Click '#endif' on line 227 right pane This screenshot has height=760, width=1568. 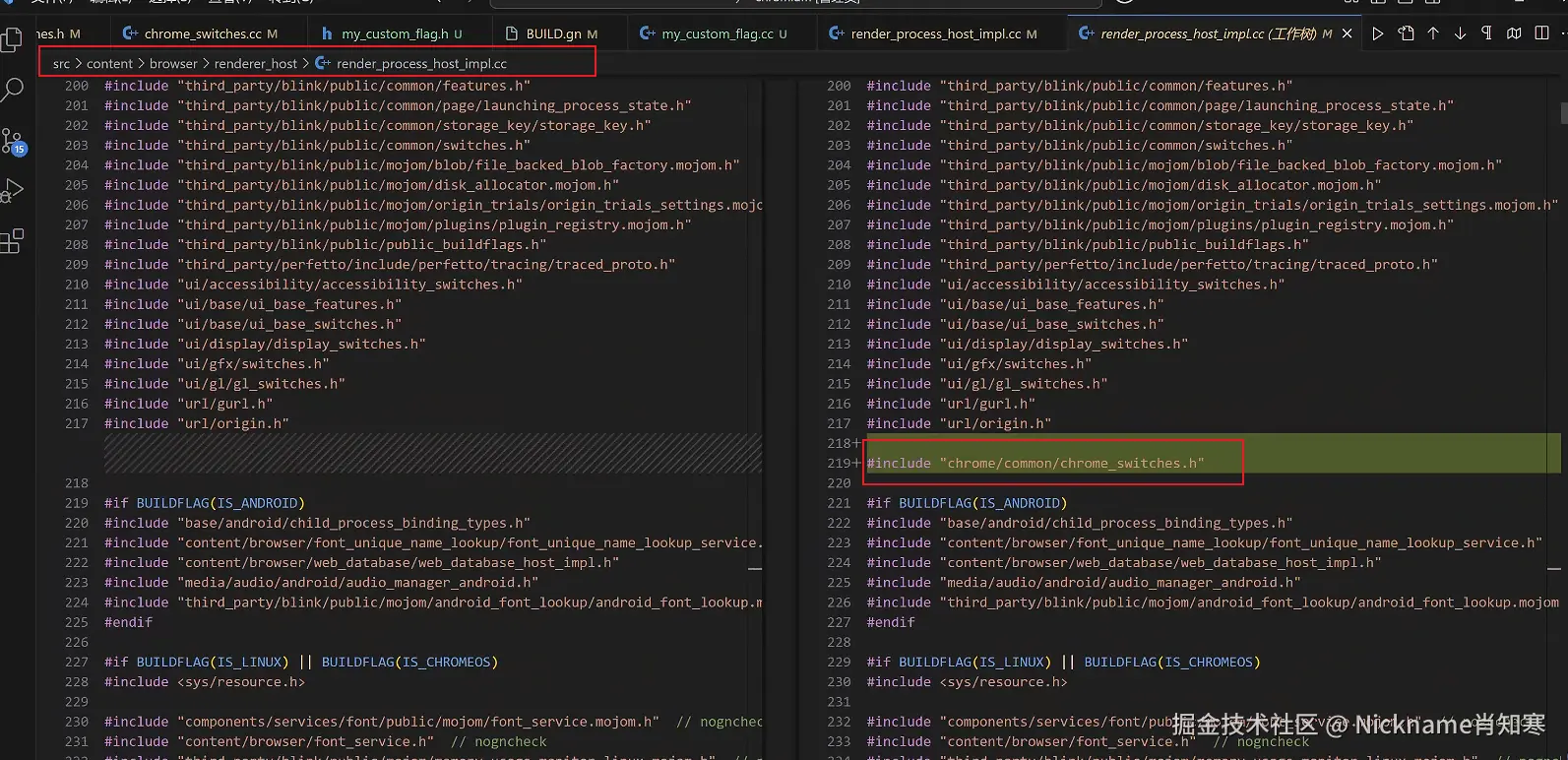891,622
